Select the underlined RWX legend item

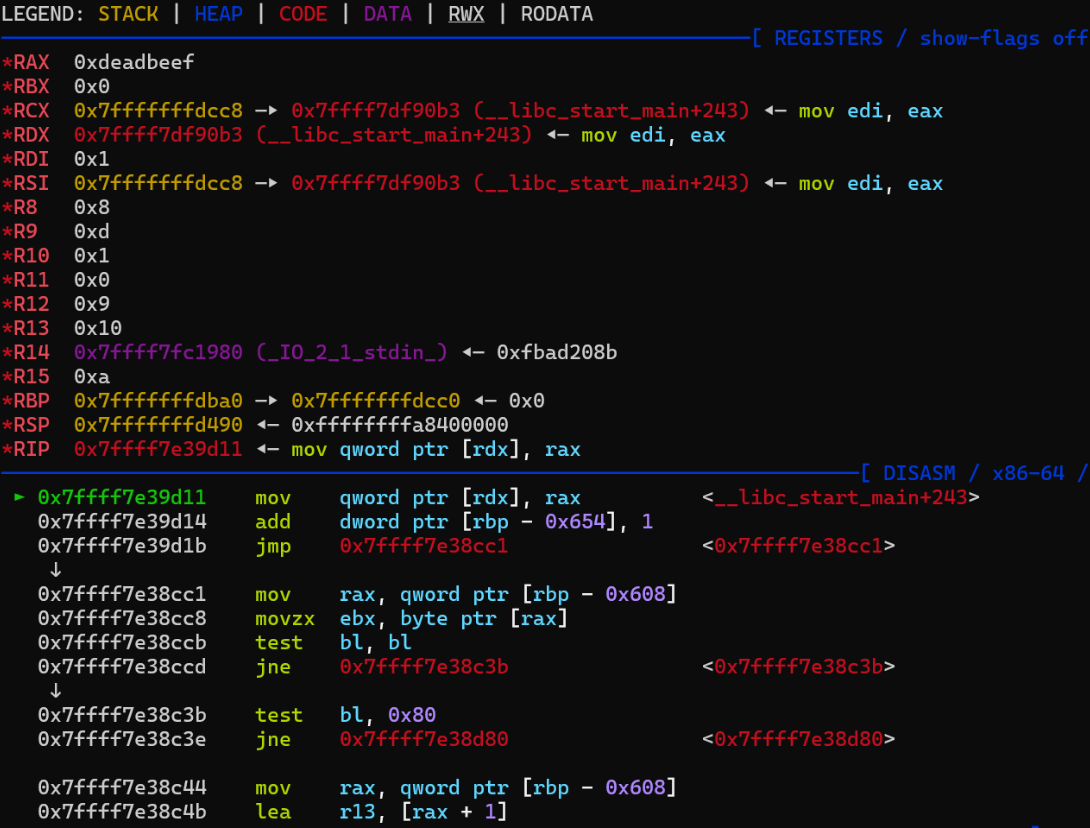466,14
